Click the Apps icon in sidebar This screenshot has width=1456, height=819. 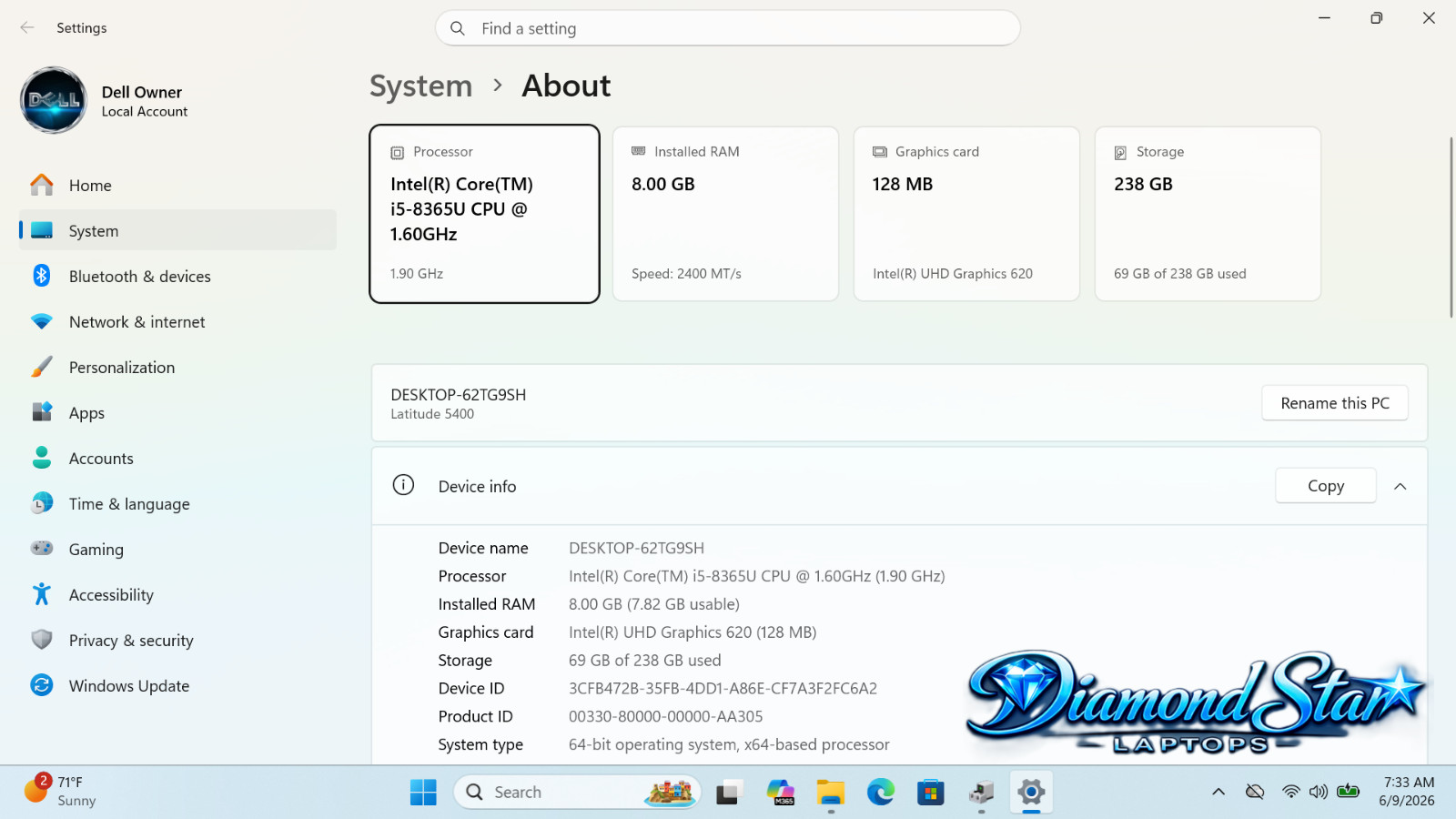(42, 412)
